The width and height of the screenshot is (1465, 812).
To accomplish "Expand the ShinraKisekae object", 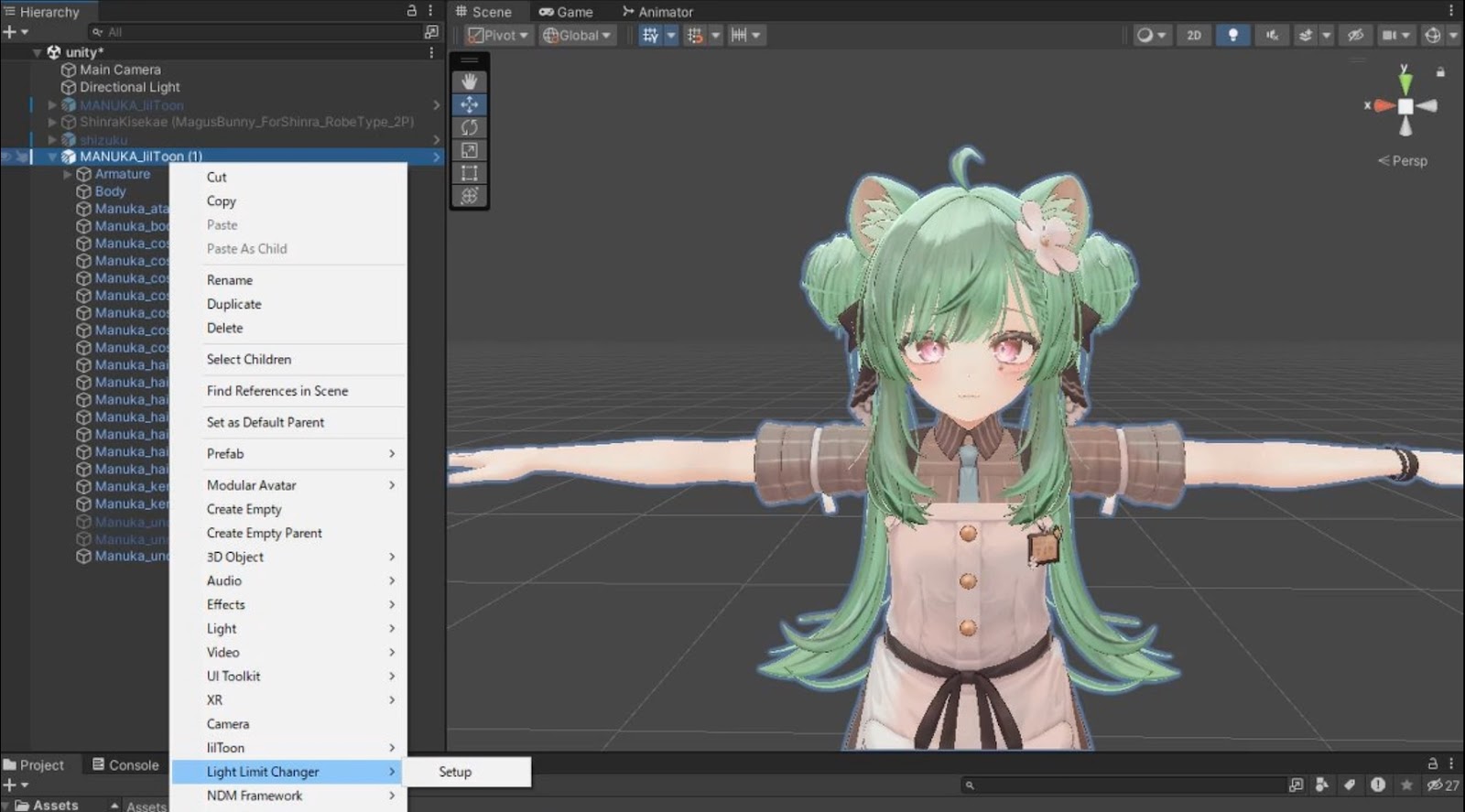I will 52,122.
